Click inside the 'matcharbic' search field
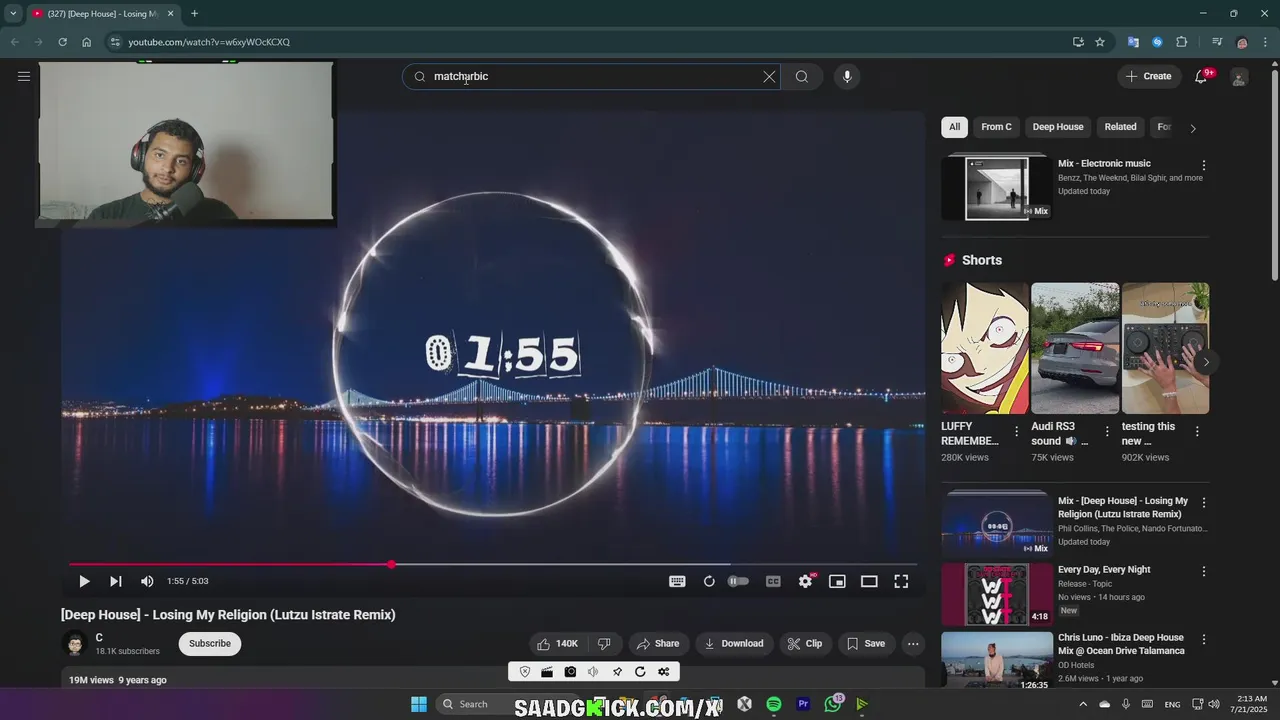This screenshot has height=720, width=1280. point(590,76)
